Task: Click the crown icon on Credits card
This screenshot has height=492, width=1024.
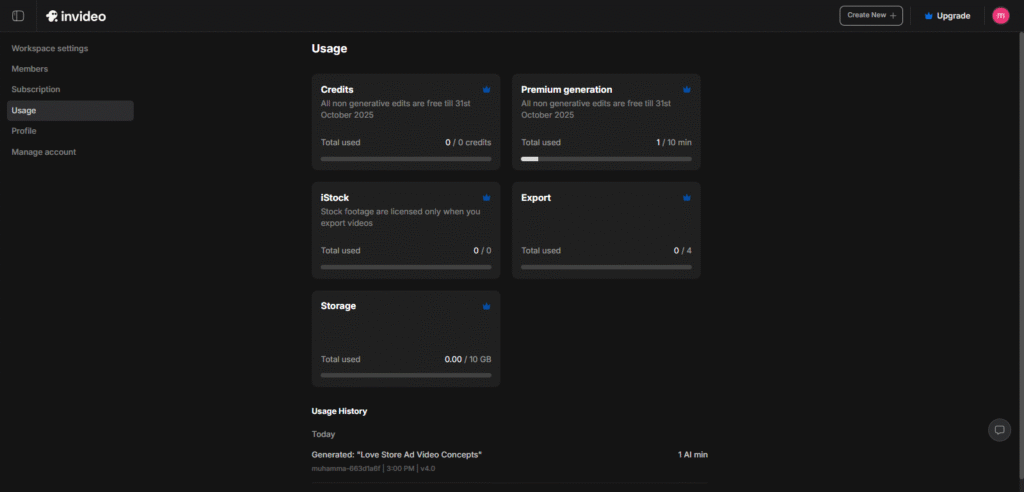Action: (486, 89)
